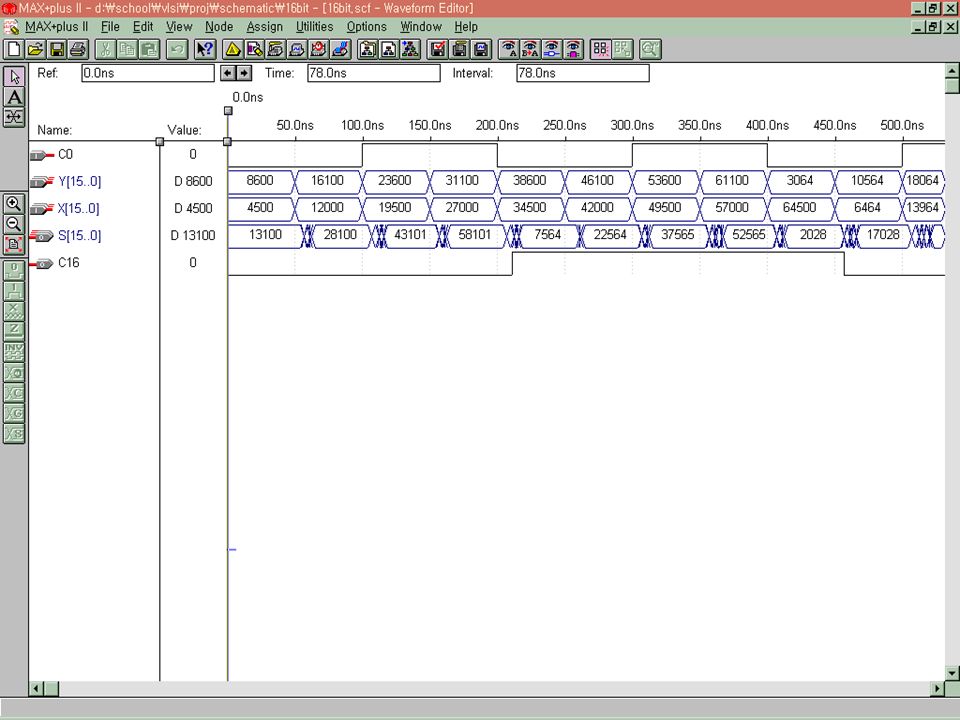Click the search and replace eye icon
The height and width of the screenshot is (720, 960).
[x=530, y=49]
